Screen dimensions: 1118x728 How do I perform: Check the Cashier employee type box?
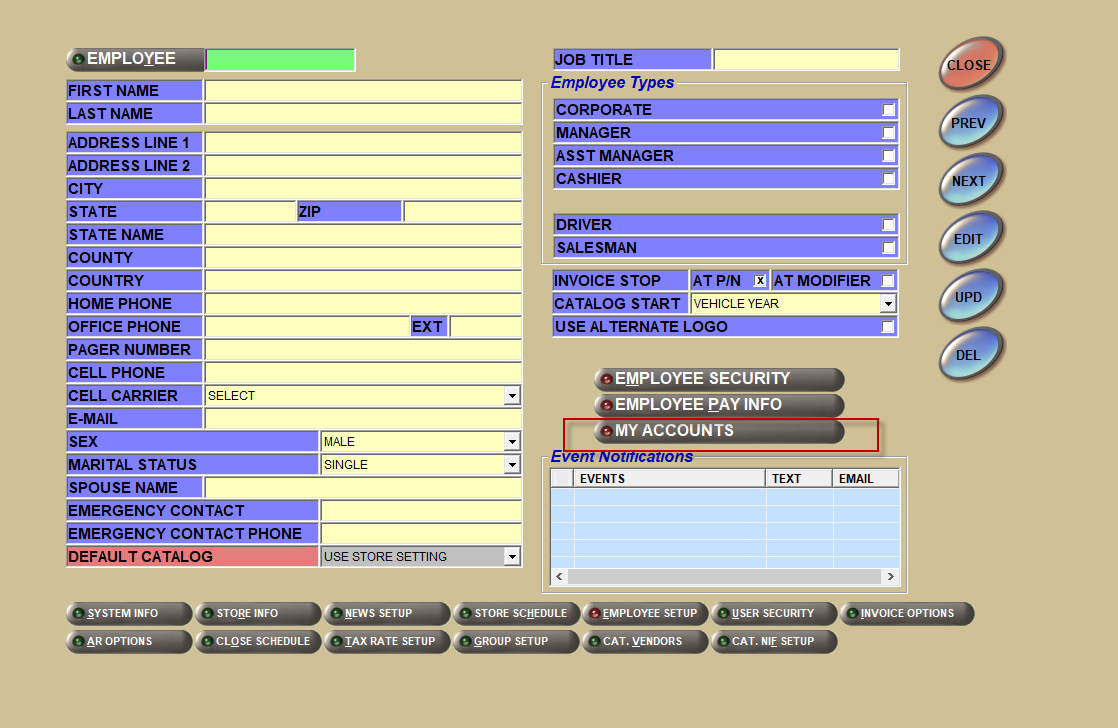pos(888,179)
